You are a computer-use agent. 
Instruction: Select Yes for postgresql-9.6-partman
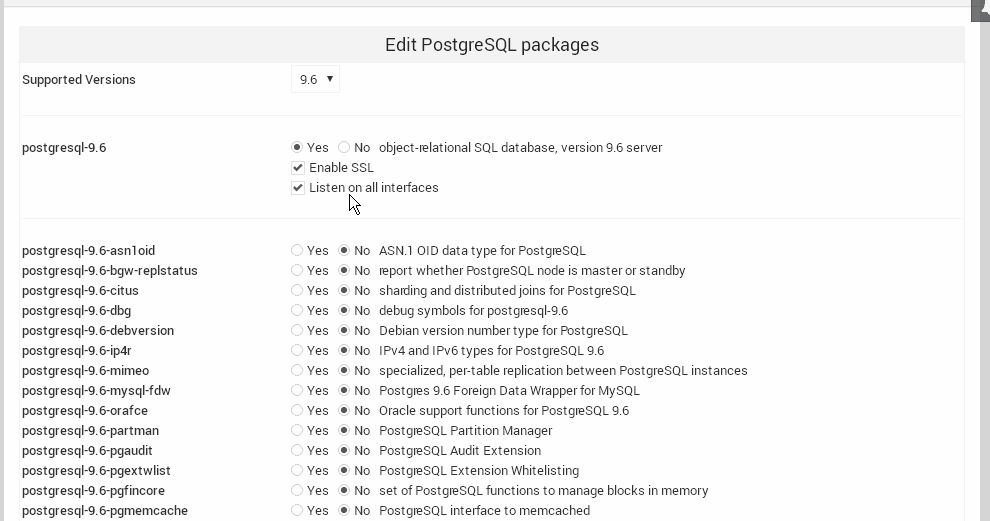pyautogui.click(x=297, y=430)
